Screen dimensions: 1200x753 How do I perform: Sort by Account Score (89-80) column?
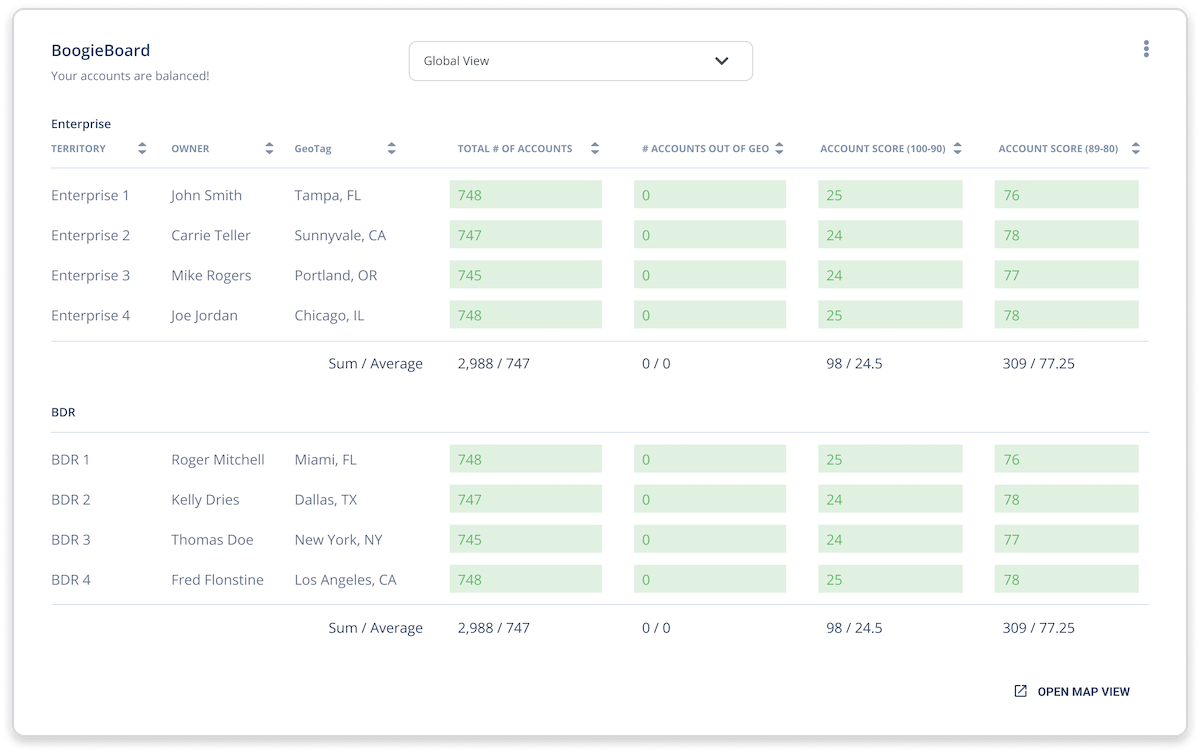point(1135,149)
